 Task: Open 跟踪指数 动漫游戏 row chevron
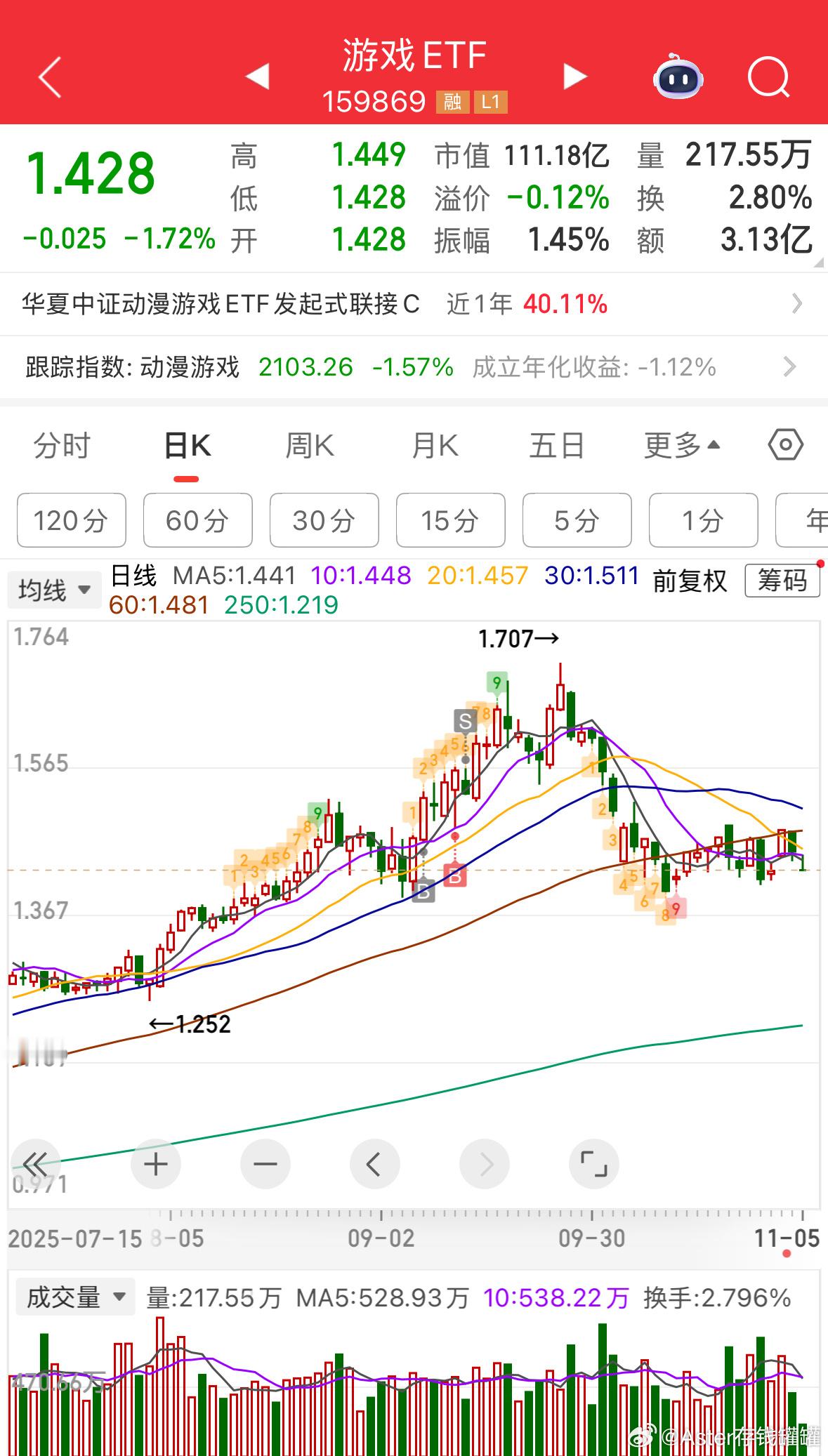click(x=790, y=366)
